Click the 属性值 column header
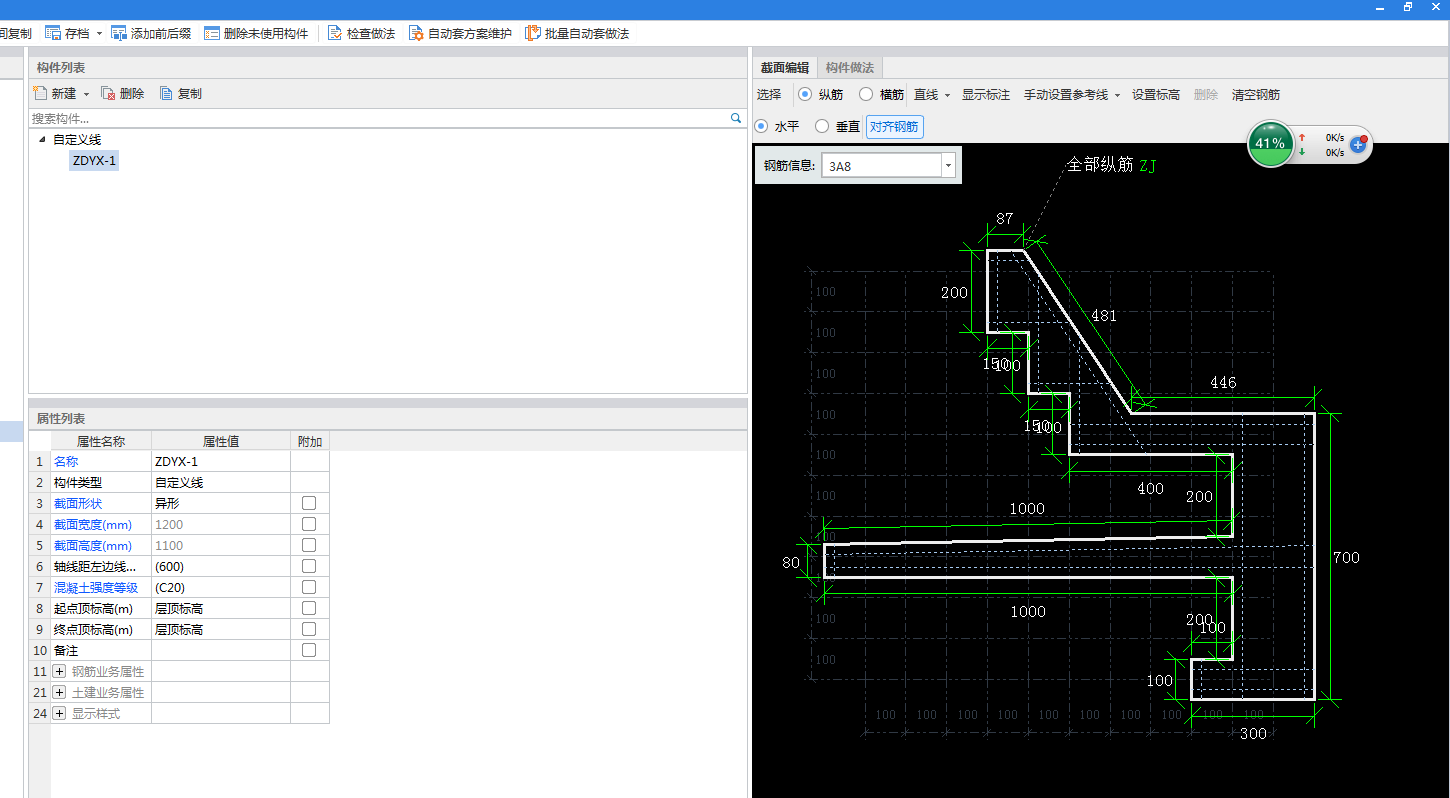Viewport: 1450px width, 798px height. tap(220, 441)
